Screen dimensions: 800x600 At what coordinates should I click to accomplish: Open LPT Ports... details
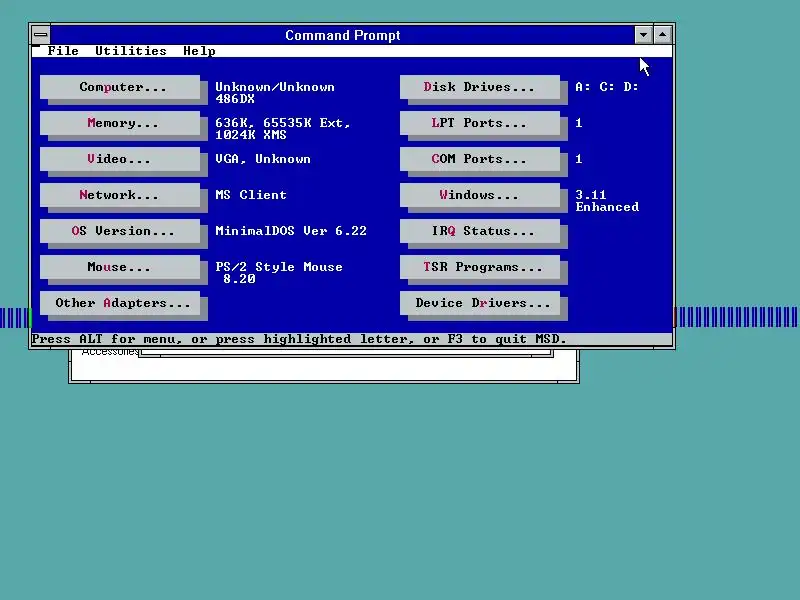coord(480,123)
